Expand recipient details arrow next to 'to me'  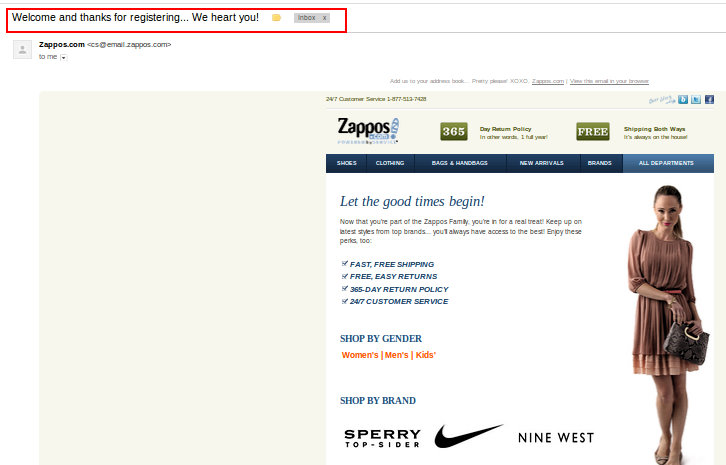pyautogui.click(x=64, y=57)
